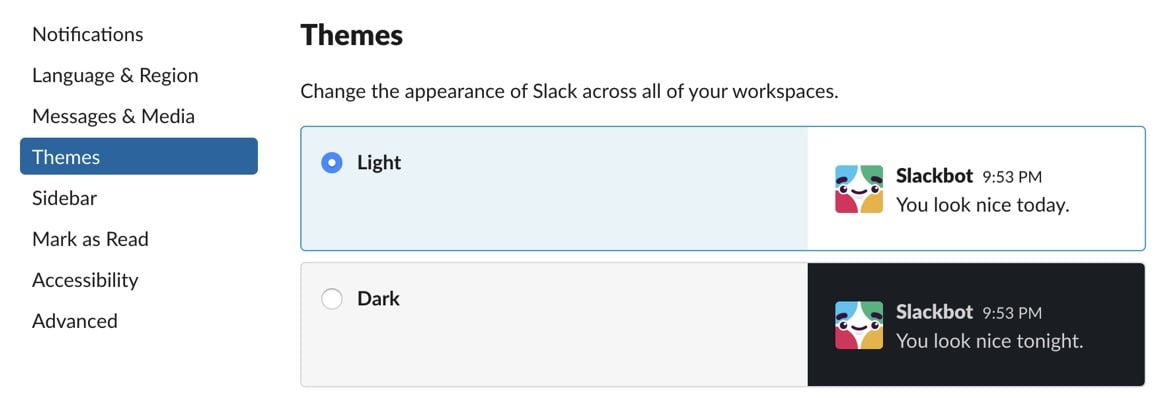Viewport: 1170px width, 414px height.
Task: Click Slackbot name in light preview
Action: coord(934,175)
